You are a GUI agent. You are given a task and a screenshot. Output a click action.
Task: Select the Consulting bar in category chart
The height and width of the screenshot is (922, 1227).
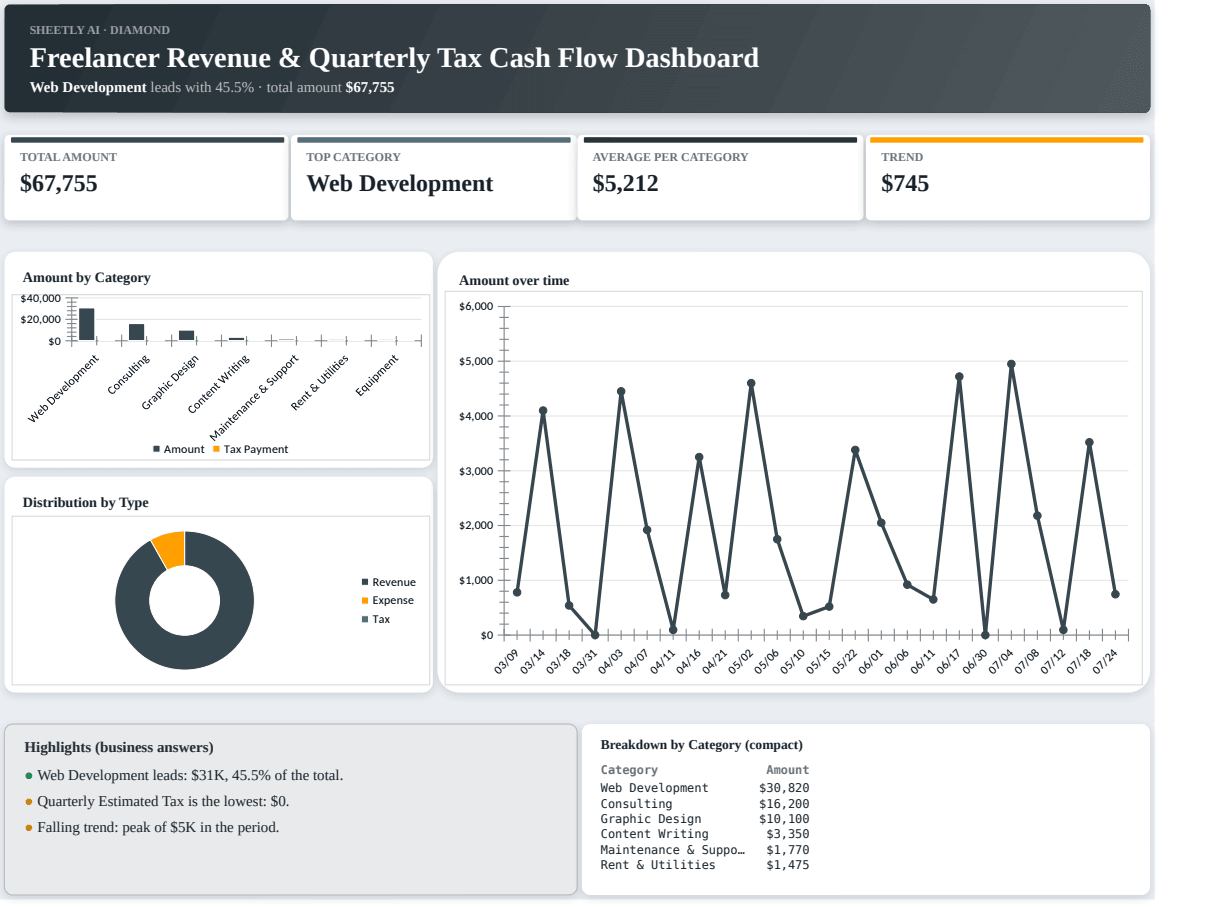coord(137,332)
